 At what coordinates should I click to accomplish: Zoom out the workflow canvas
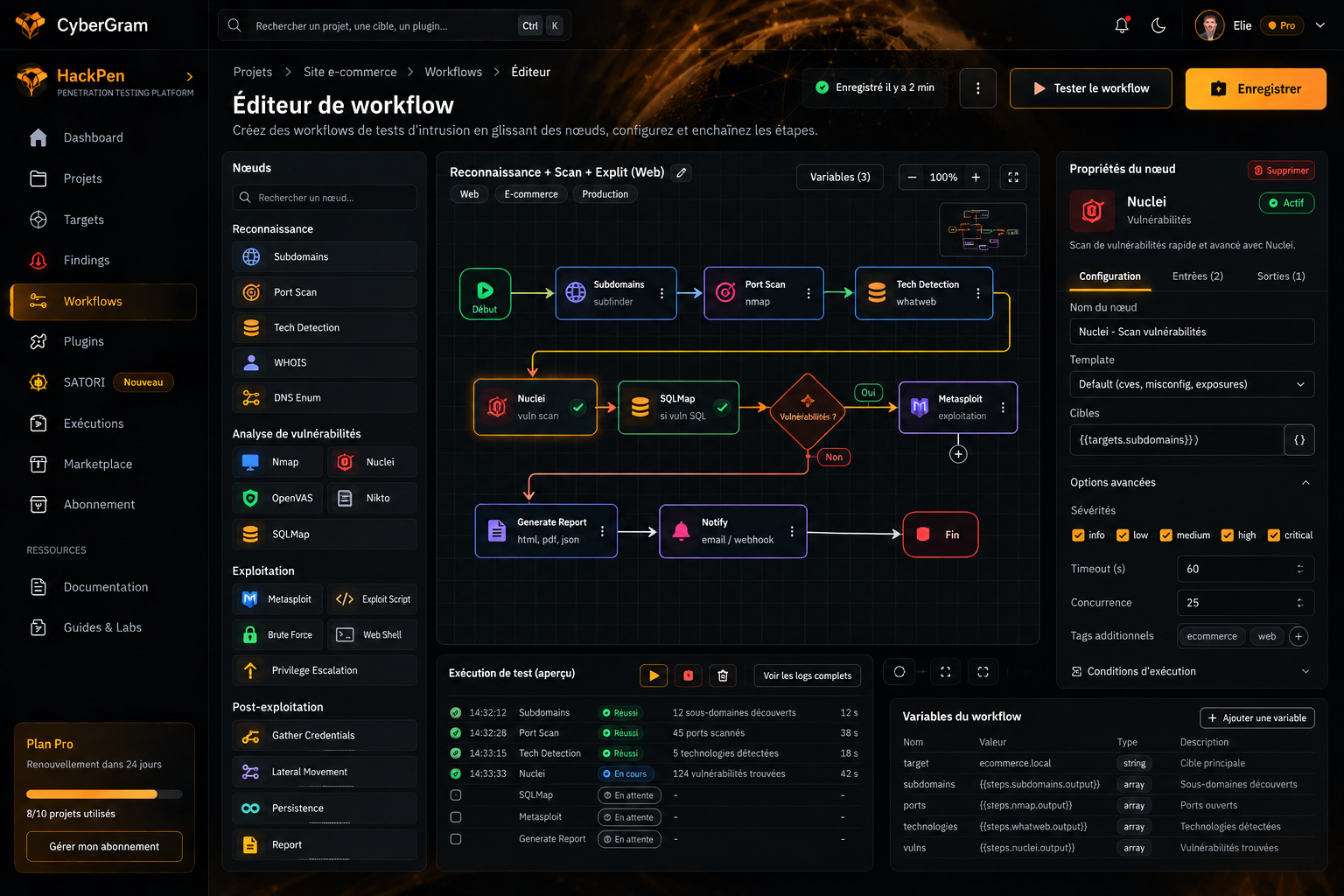pyautogui.click(x=912, y=177)
